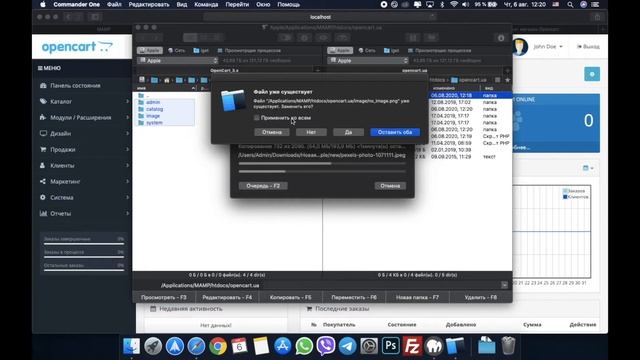Select the 'catalog' folder in the left panel
Screen dimensions: 640x360
pos(154,109)
